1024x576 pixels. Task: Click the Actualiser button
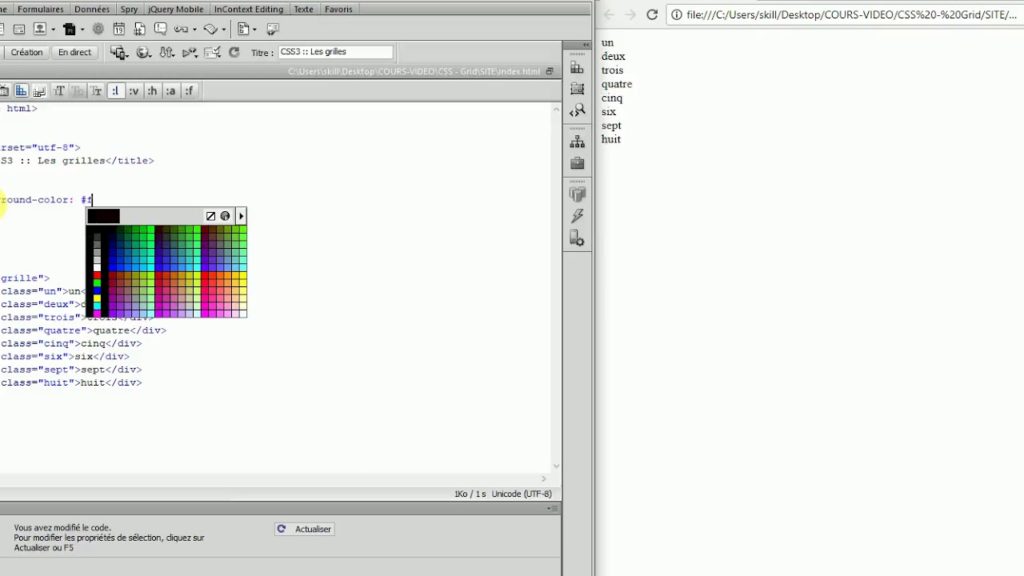point(303,528)
